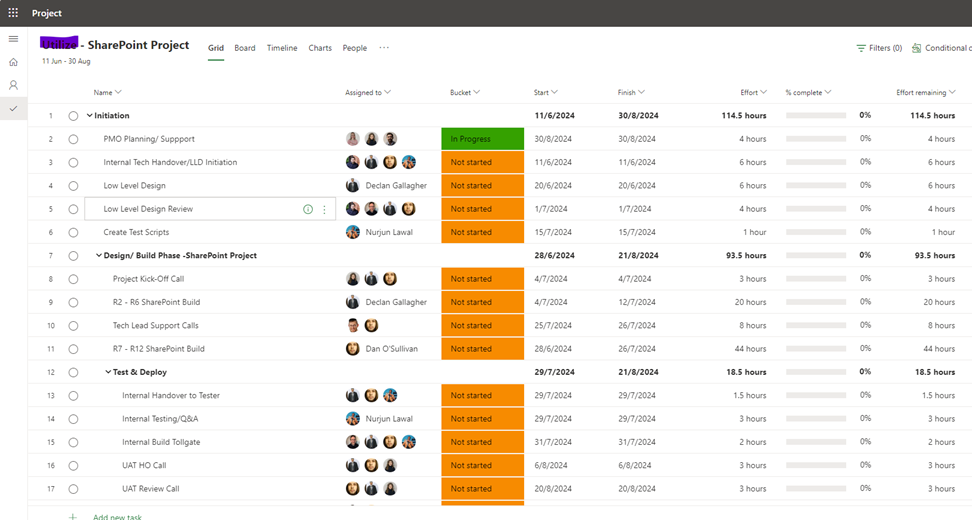Open more options dots on Low Level Design Review
Viewport: 972px width, 520px height.
[324, 209]
